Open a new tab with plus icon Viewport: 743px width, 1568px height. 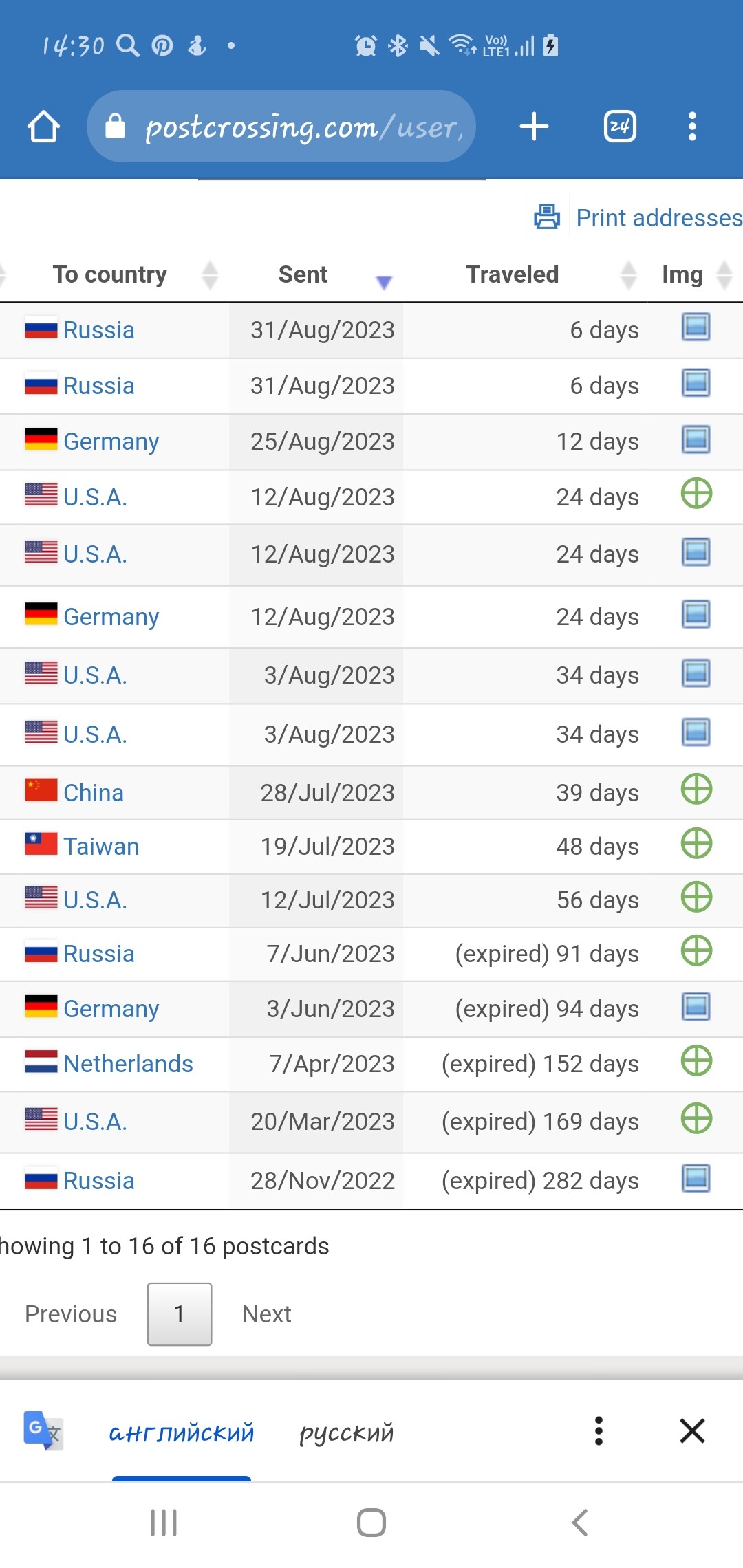click(534, 127)
